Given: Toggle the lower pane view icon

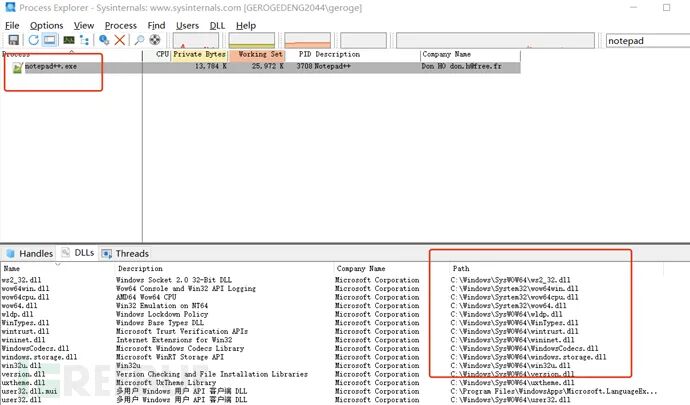Looking at the screenshot, I should pos(50,40).
